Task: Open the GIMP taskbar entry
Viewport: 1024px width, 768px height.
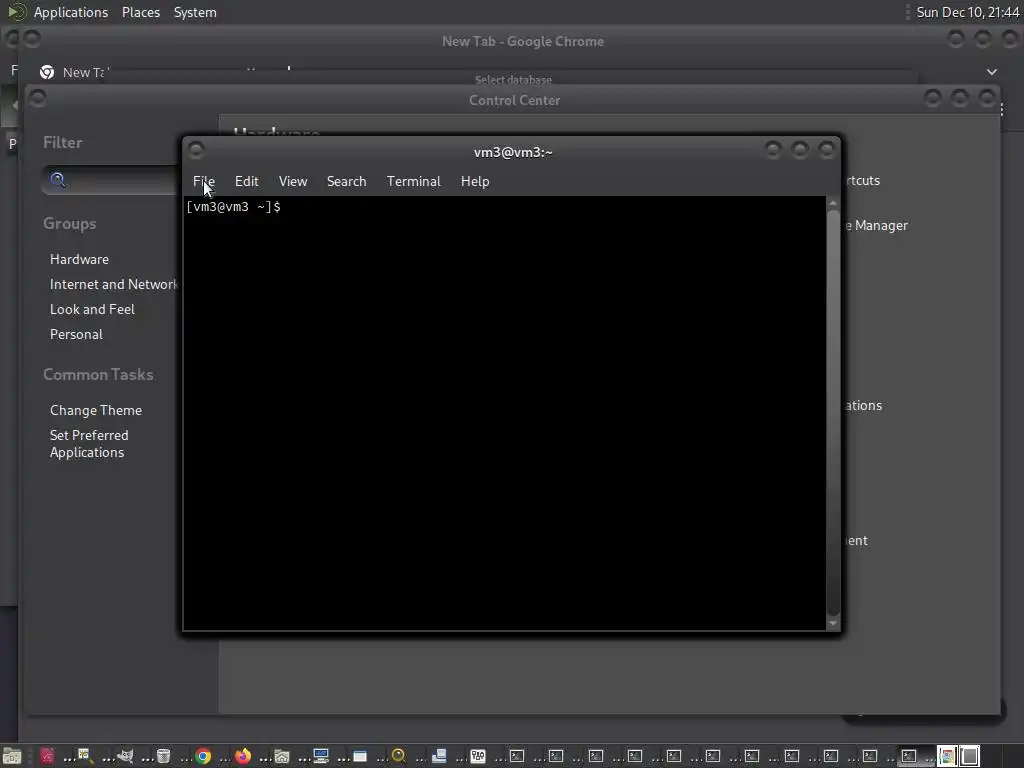Action: [x=124, y=756]
